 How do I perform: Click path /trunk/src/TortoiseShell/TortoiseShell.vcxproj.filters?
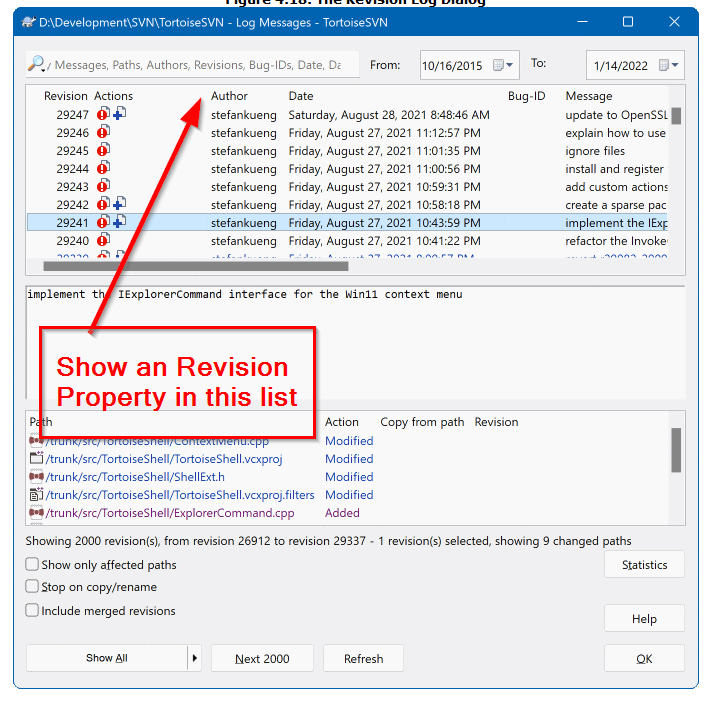point(180,495)
